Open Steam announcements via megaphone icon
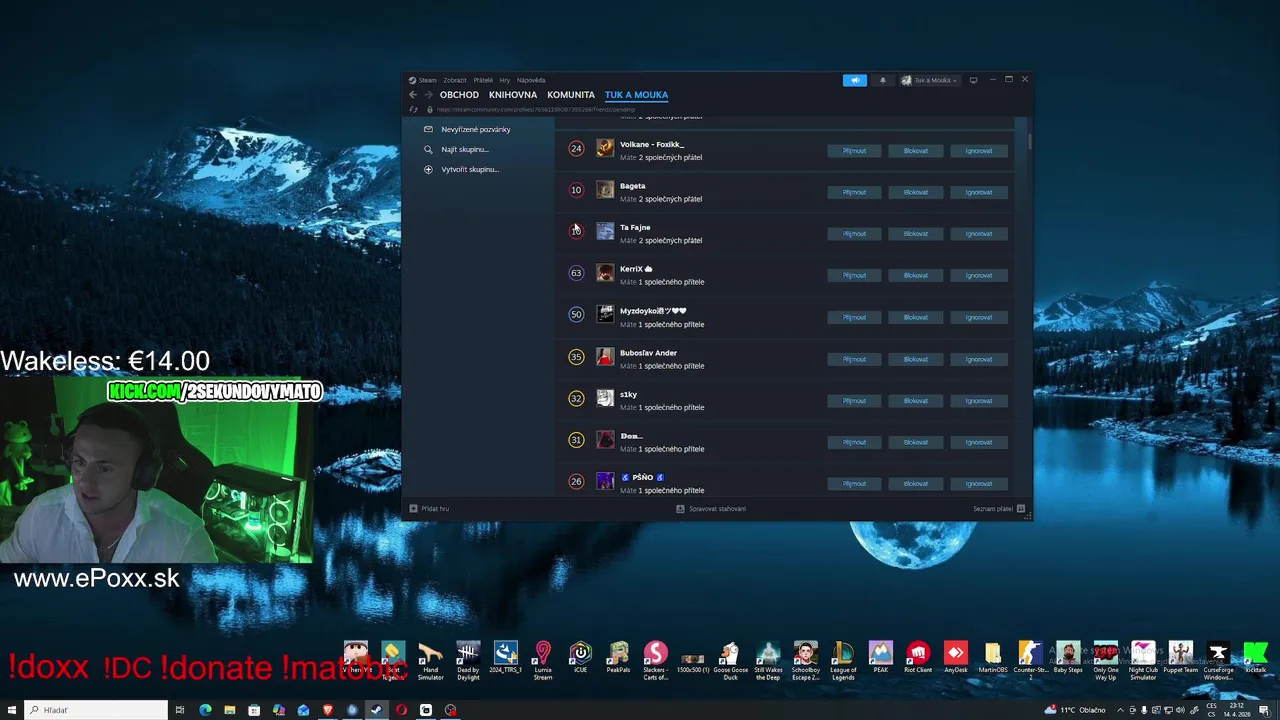 855,80
